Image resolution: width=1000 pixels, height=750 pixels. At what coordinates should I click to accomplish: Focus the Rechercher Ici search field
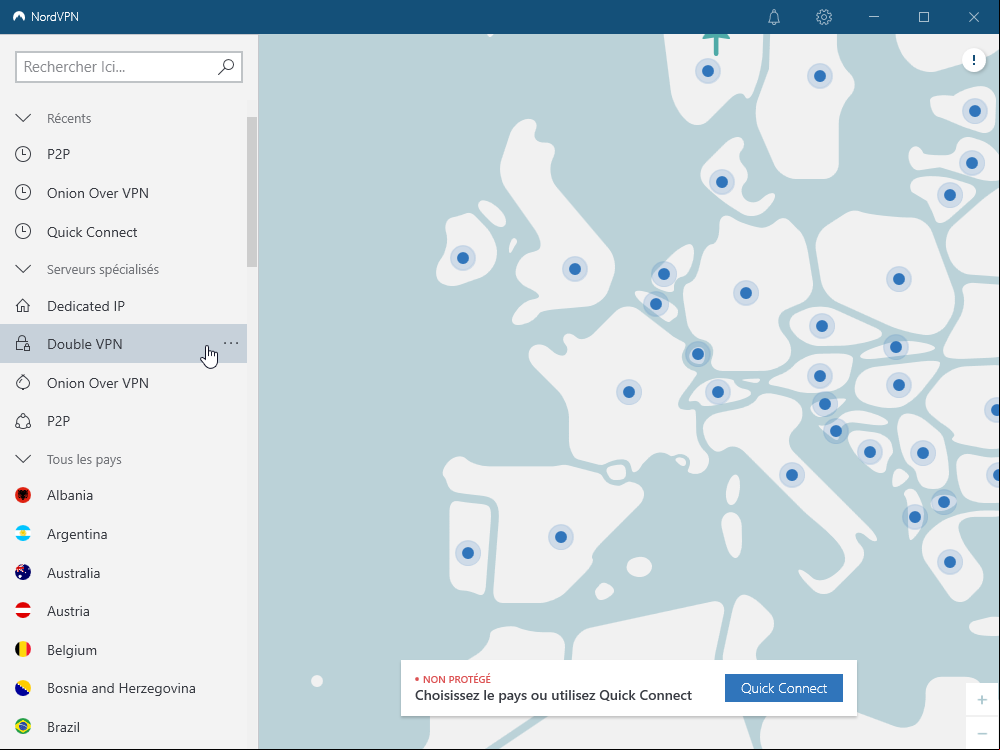point(129,67)
